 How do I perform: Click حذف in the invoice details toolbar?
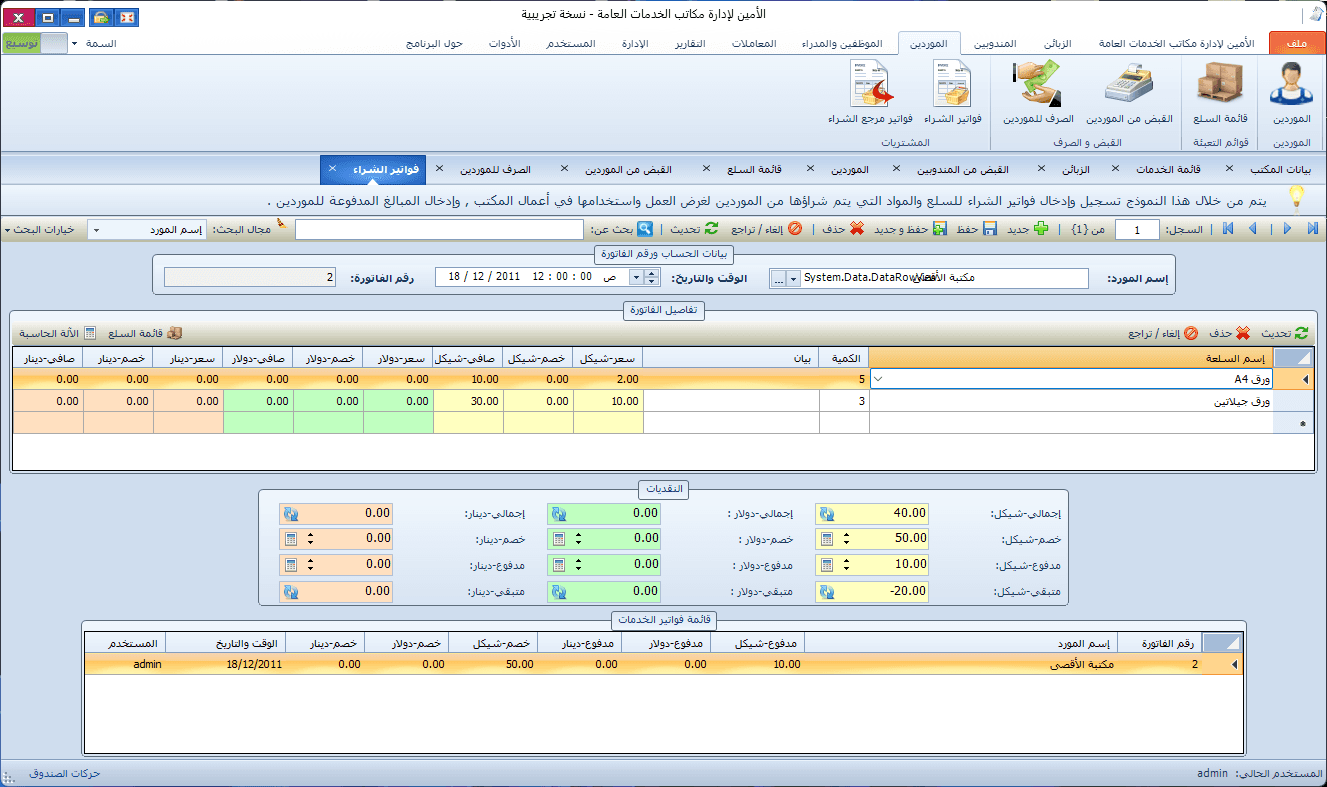click(x=1229, y=333)
